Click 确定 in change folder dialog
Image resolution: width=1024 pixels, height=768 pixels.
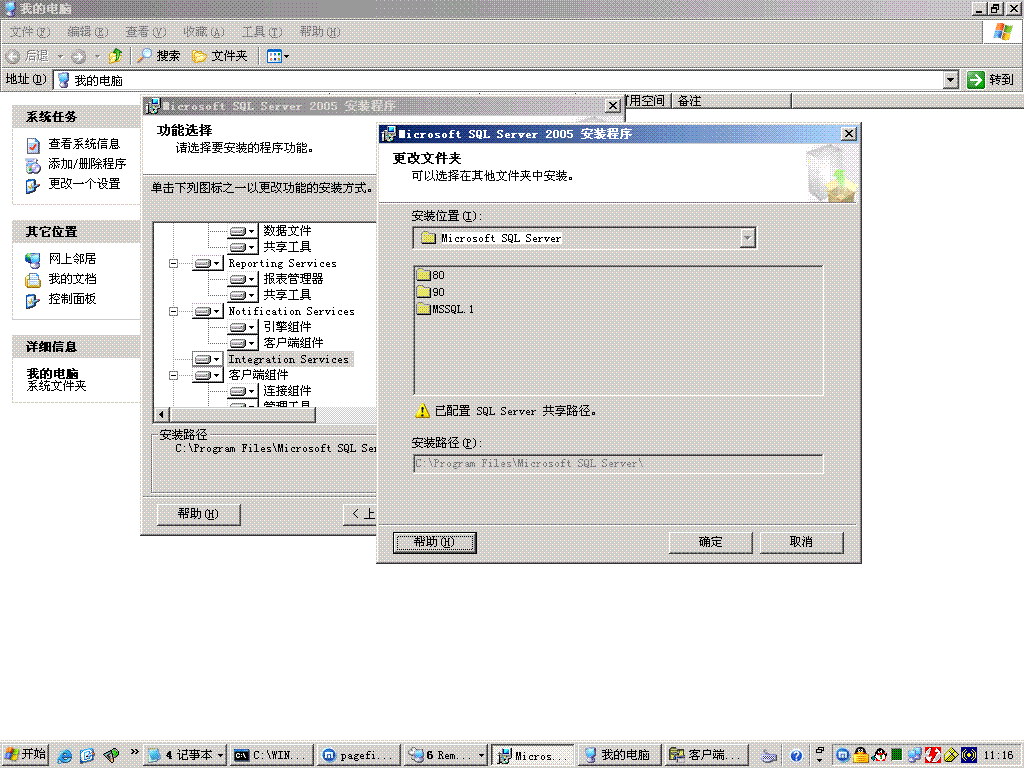(x=711, y=542)
